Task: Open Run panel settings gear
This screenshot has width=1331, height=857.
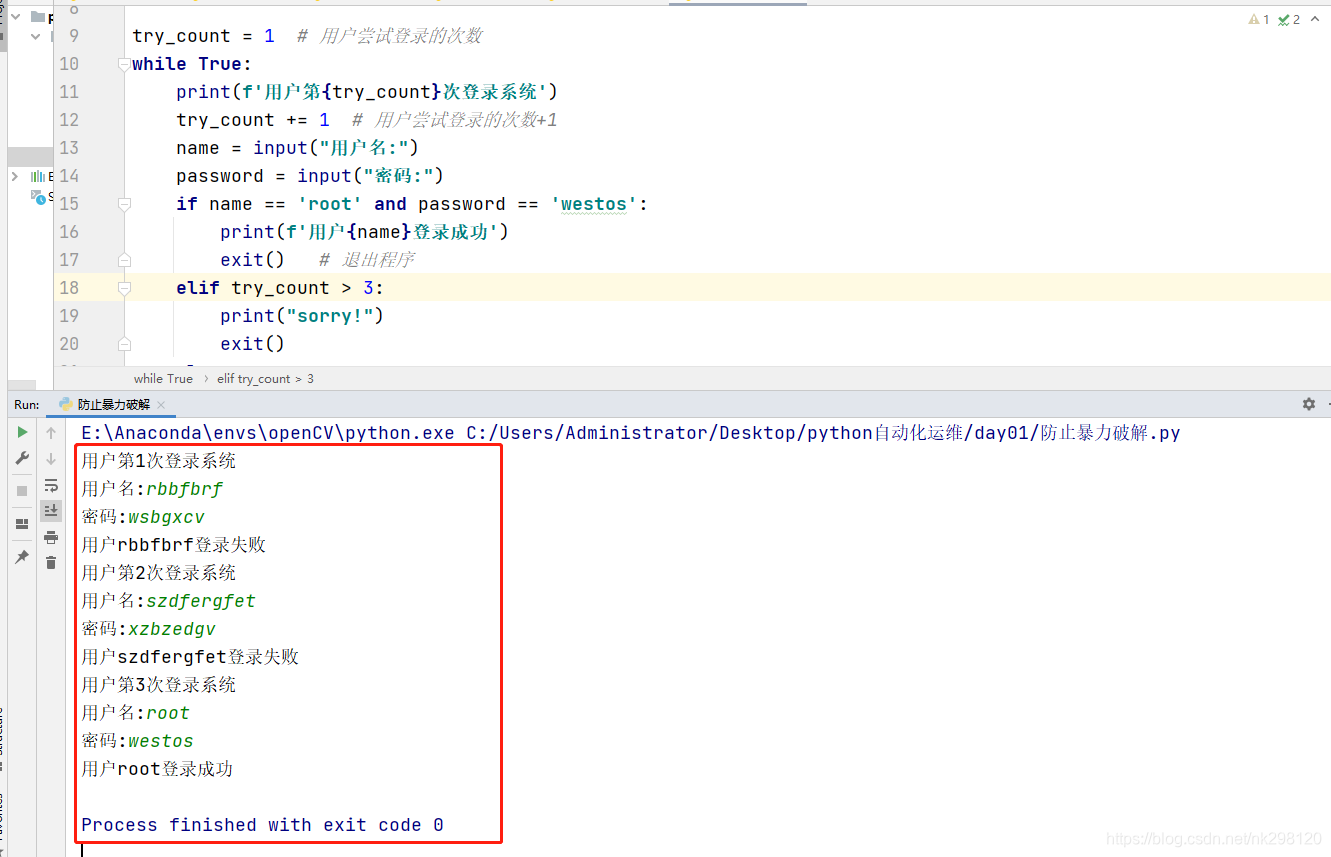Action: [1309, 404]
